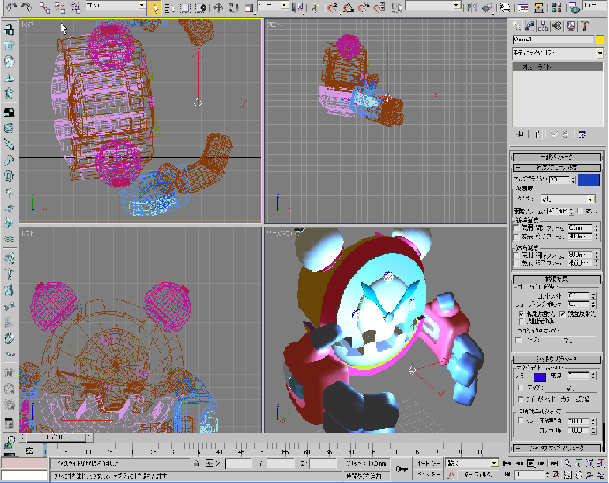Viewport: 609px width, 483px height.
Task: Click the projector map None button
Action: pos(568,340)
